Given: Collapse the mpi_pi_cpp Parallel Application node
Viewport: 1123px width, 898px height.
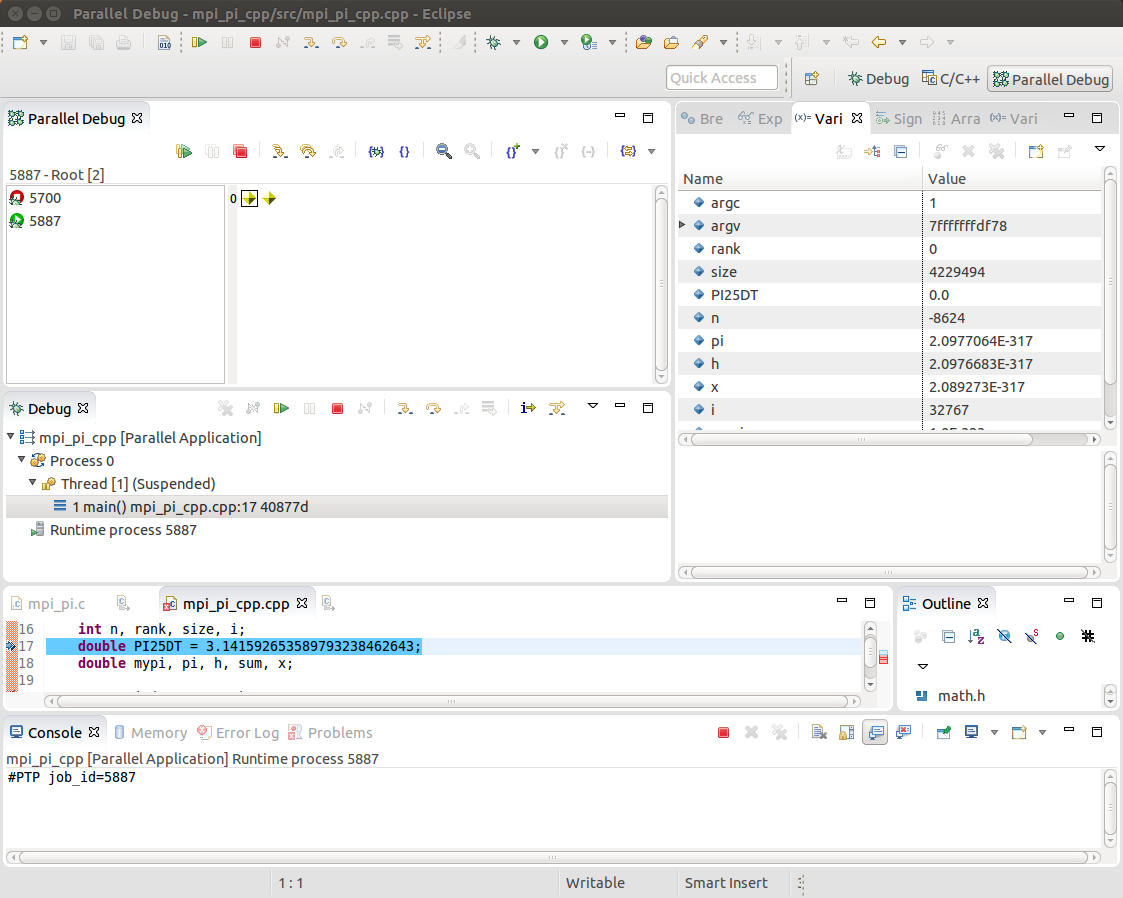Looking at the screenshot, I should tap(11, 436).
